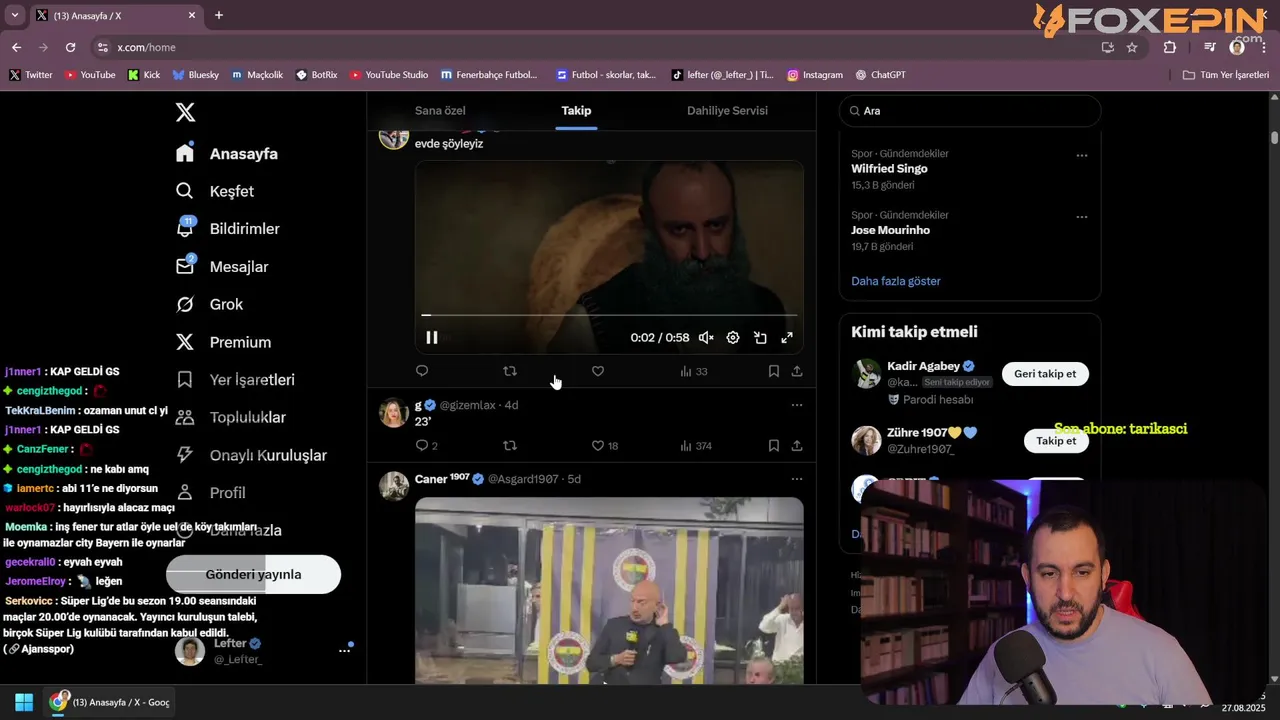Switch to Sana özel tab
This screenshot has width=1280, height=720.
pos(440,111)
